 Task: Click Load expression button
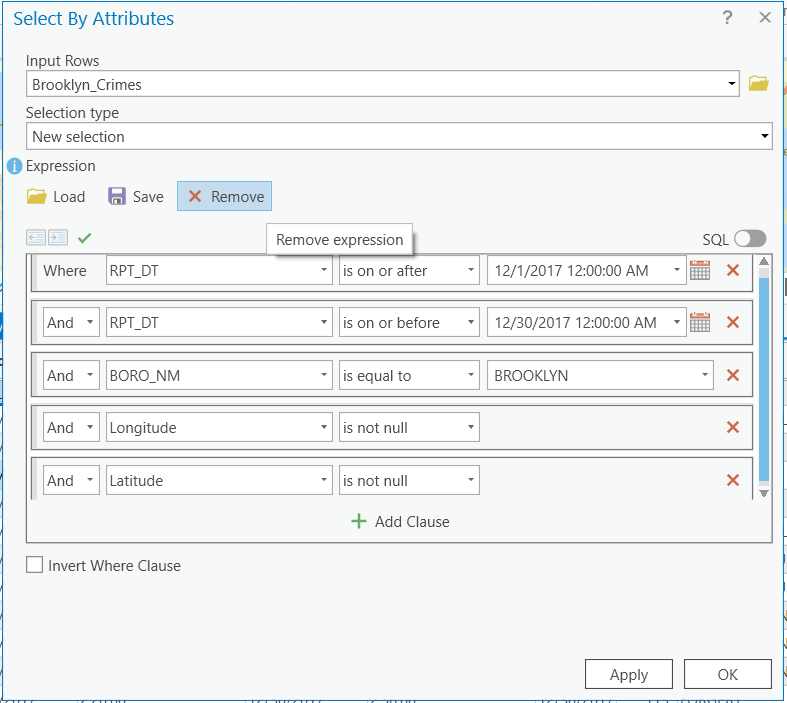(x=56, y=196)
